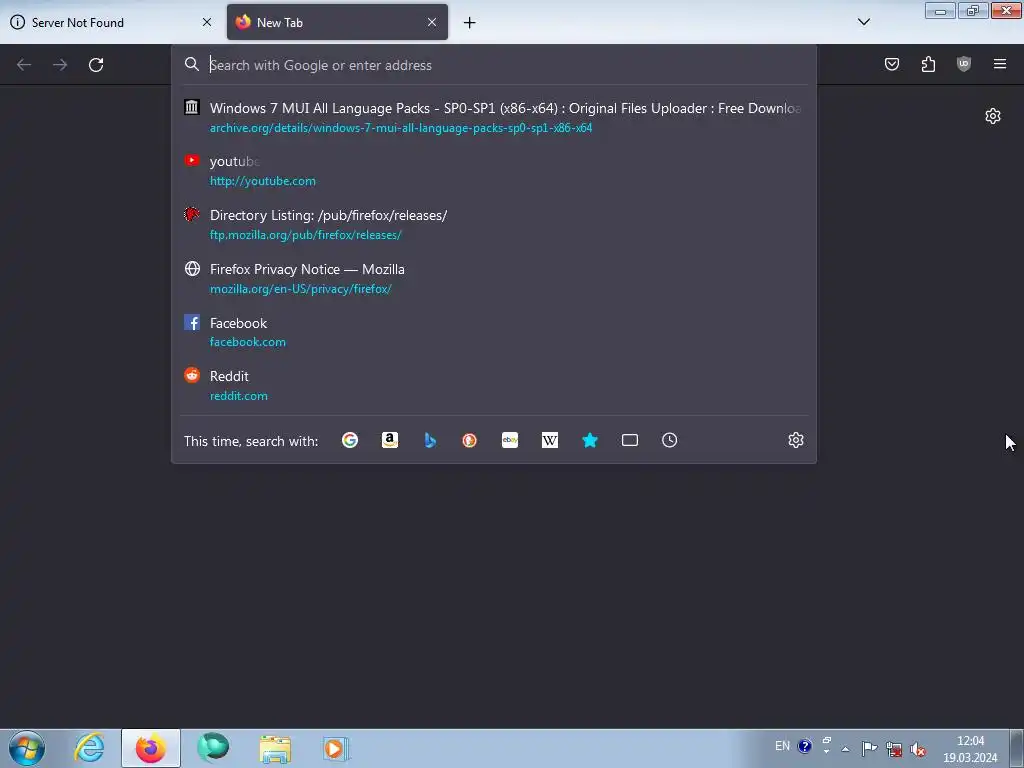Viewport: 1024px width, 768px height.
Task: Launch Internet Explorer from the taskbar
Action: [89, 748]
